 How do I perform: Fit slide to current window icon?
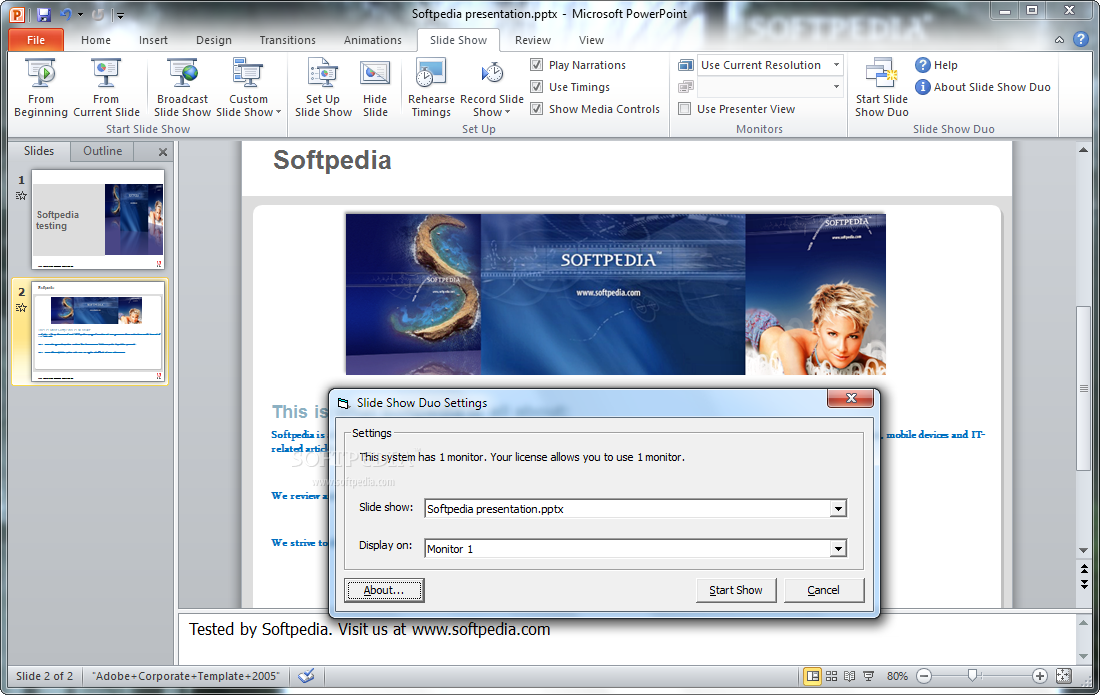tap(1064, 676)
